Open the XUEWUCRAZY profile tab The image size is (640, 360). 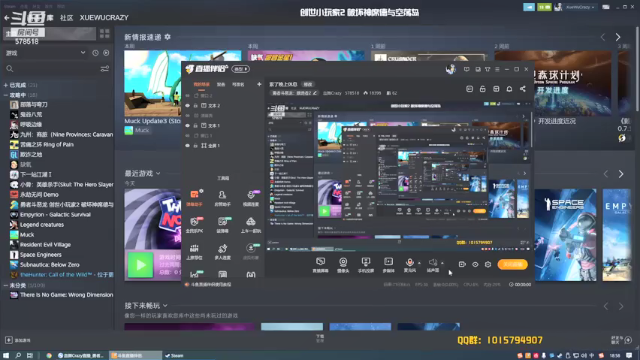click(104, 18)
